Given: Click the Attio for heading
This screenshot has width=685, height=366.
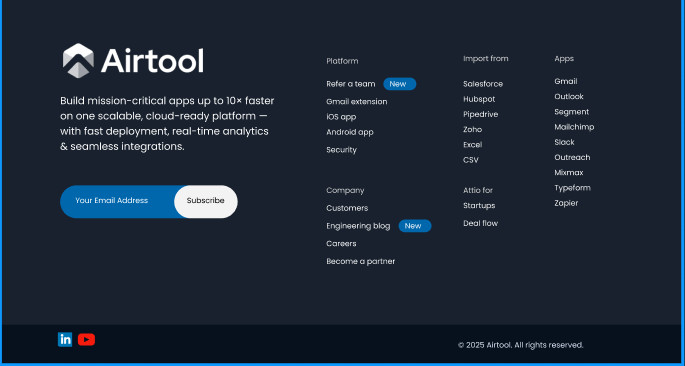Looking at the screenshot, I should [x=477, y=190].
